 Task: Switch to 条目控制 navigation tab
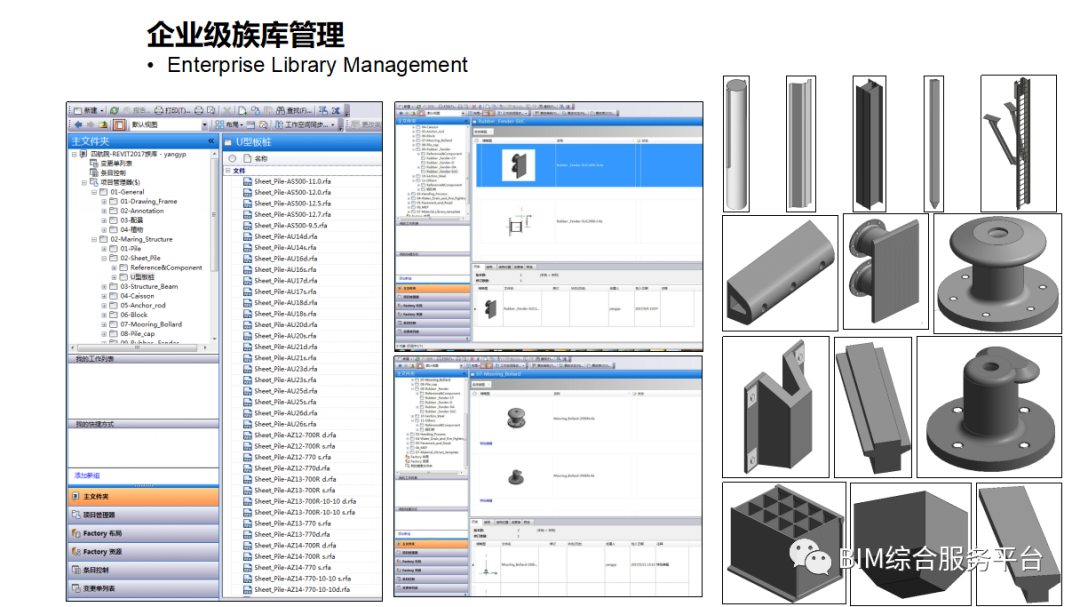(x=143, y=570)
